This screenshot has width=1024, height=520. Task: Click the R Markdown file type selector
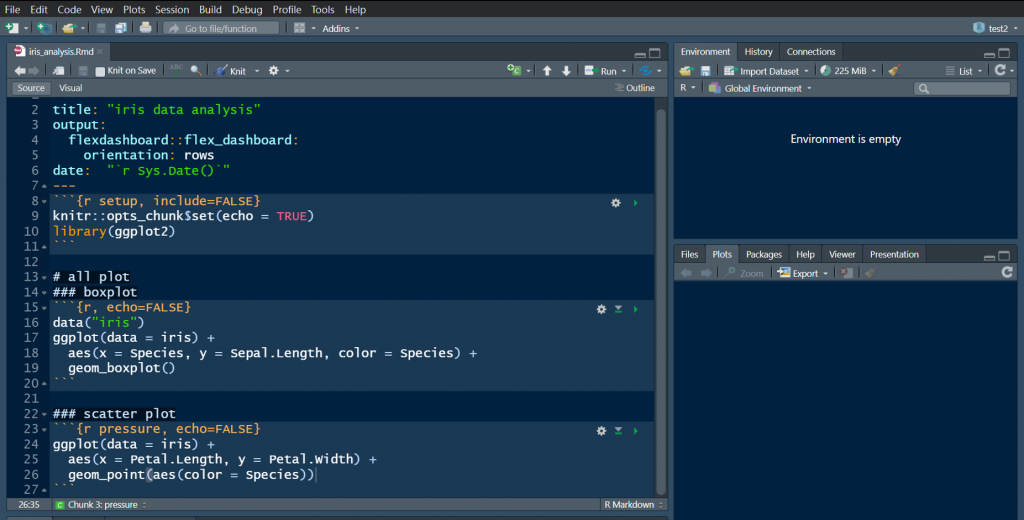[x=633, y=504]
